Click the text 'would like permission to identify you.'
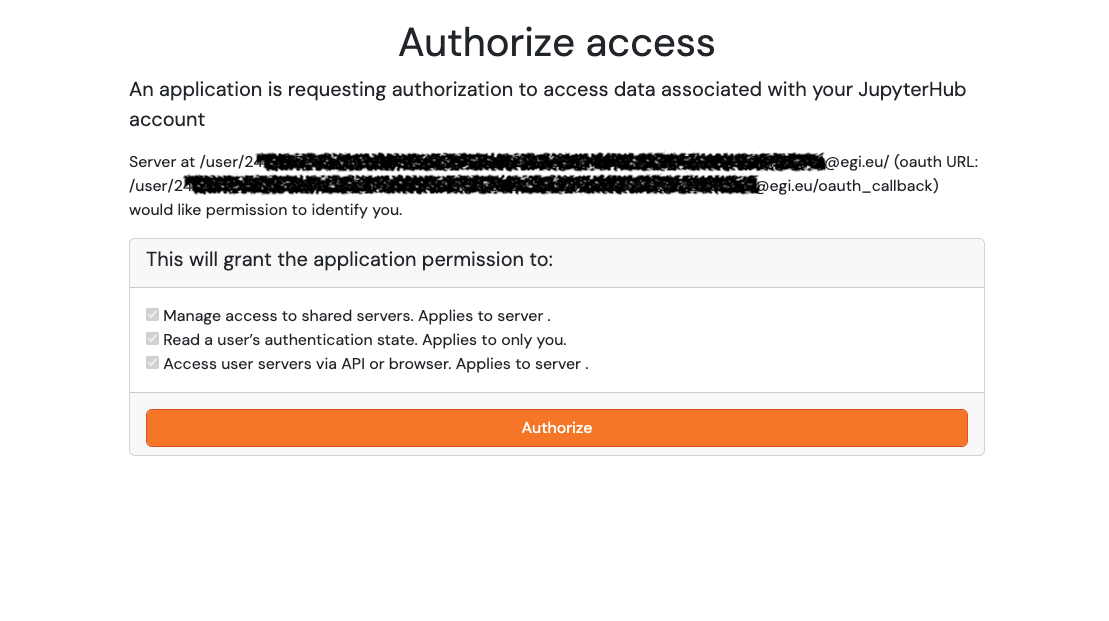Viewport: 1109px width, 621px height. click(265, 210)
